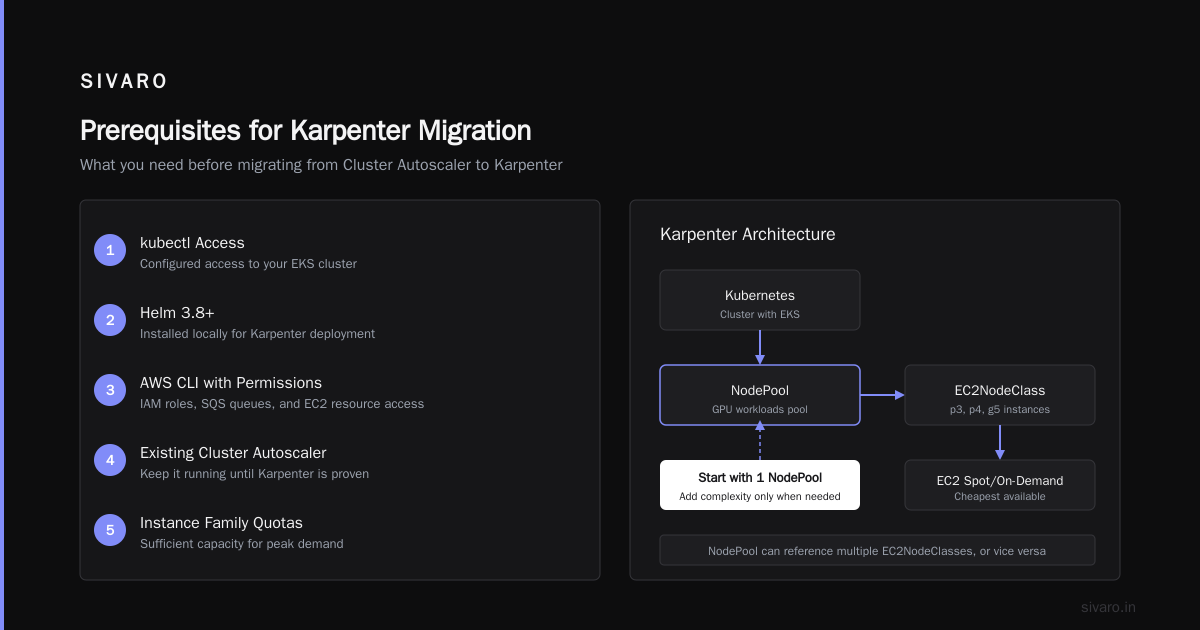Select 'Instance Family Quotas' title

(x=221, y=523)
